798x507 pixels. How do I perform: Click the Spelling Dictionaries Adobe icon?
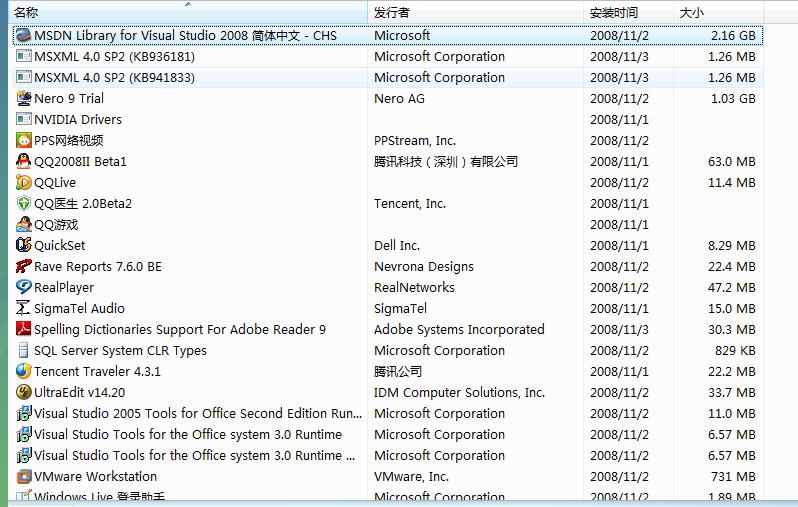pyautogui.click(x=24, y=329)
